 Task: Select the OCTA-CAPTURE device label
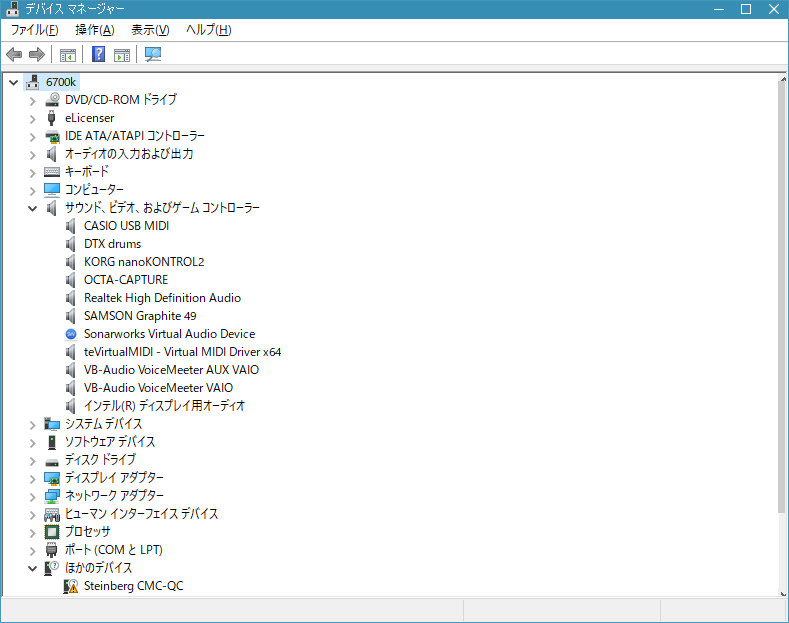coord(126,280)
